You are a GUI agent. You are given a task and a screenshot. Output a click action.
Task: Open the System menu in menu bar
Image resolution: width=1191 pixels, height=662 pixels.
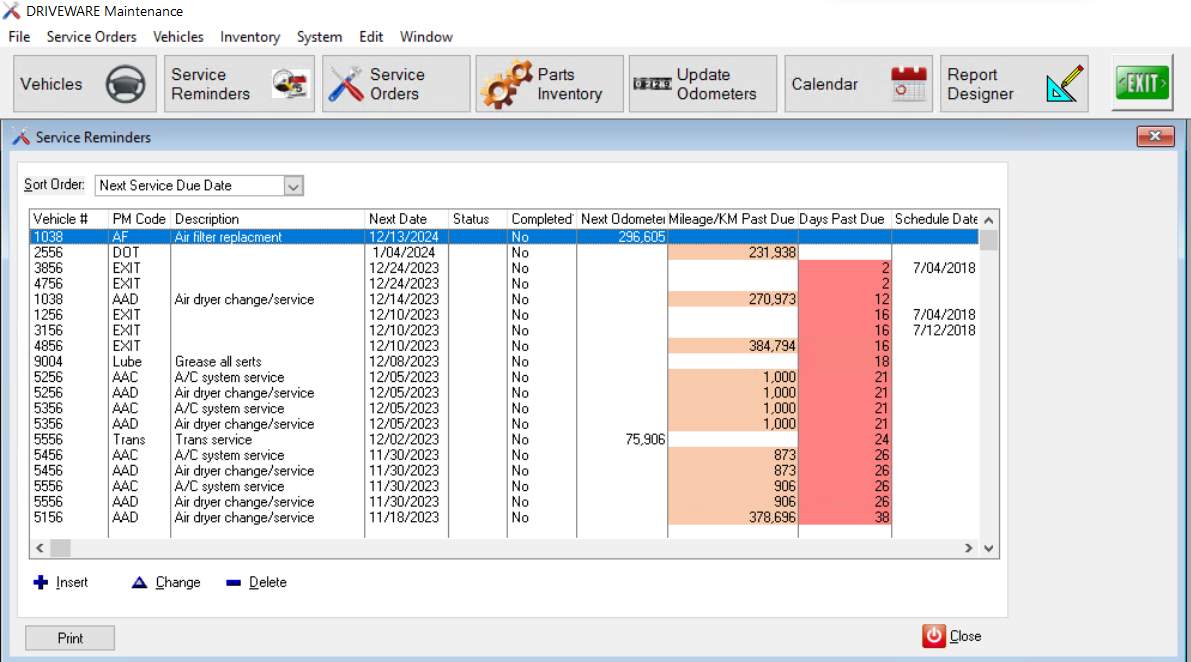319,37
